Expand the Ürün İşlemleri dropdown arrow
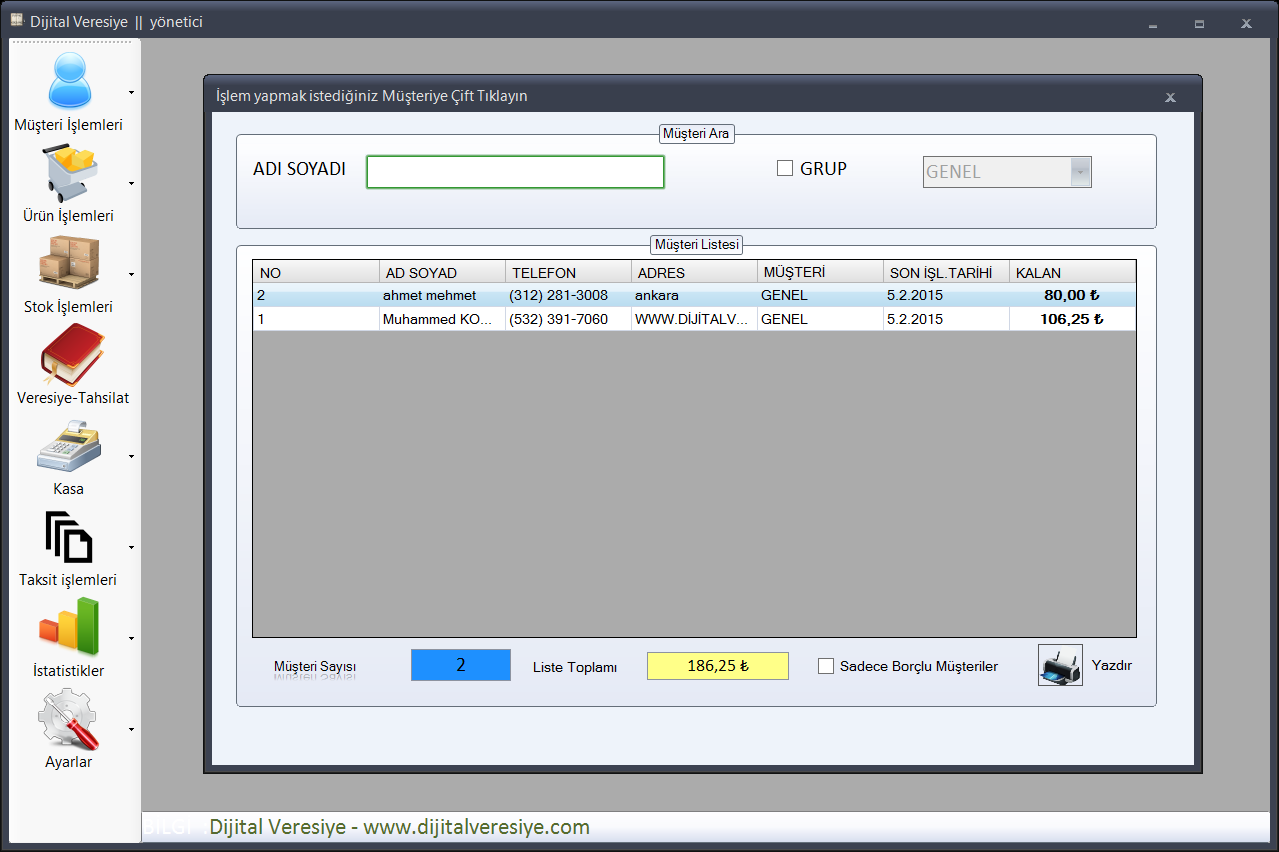Viewport: 1279px width, 852px height. pos(131,184)
